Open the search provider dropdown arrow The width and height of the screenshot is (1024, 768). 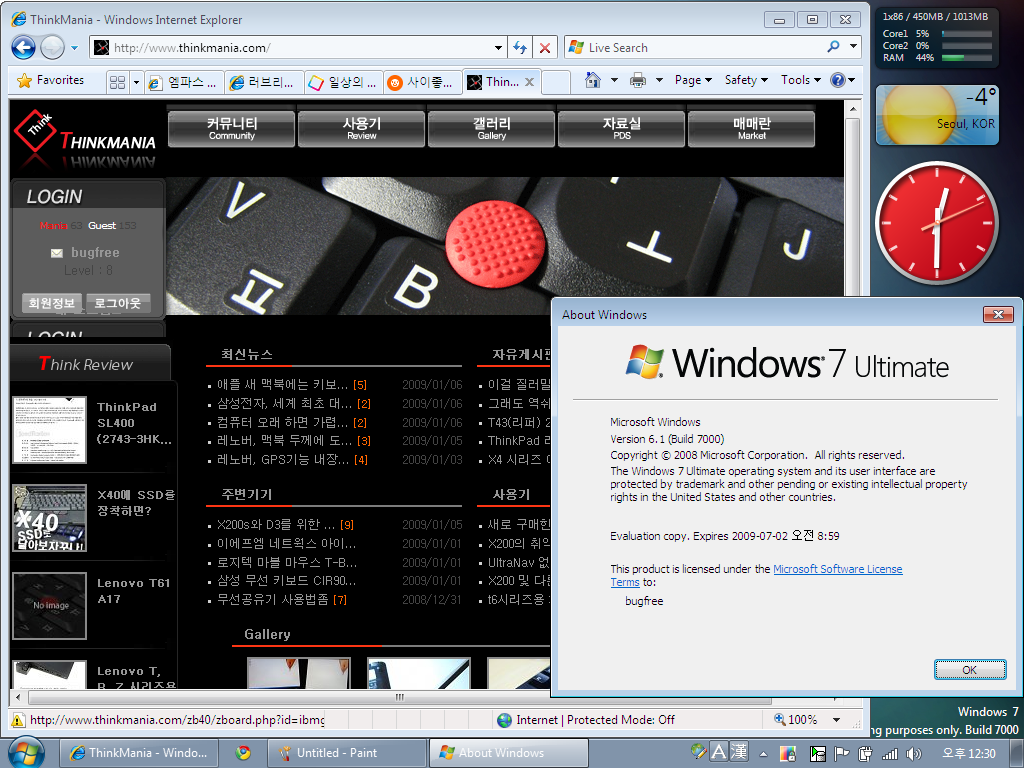click(853, 47)
